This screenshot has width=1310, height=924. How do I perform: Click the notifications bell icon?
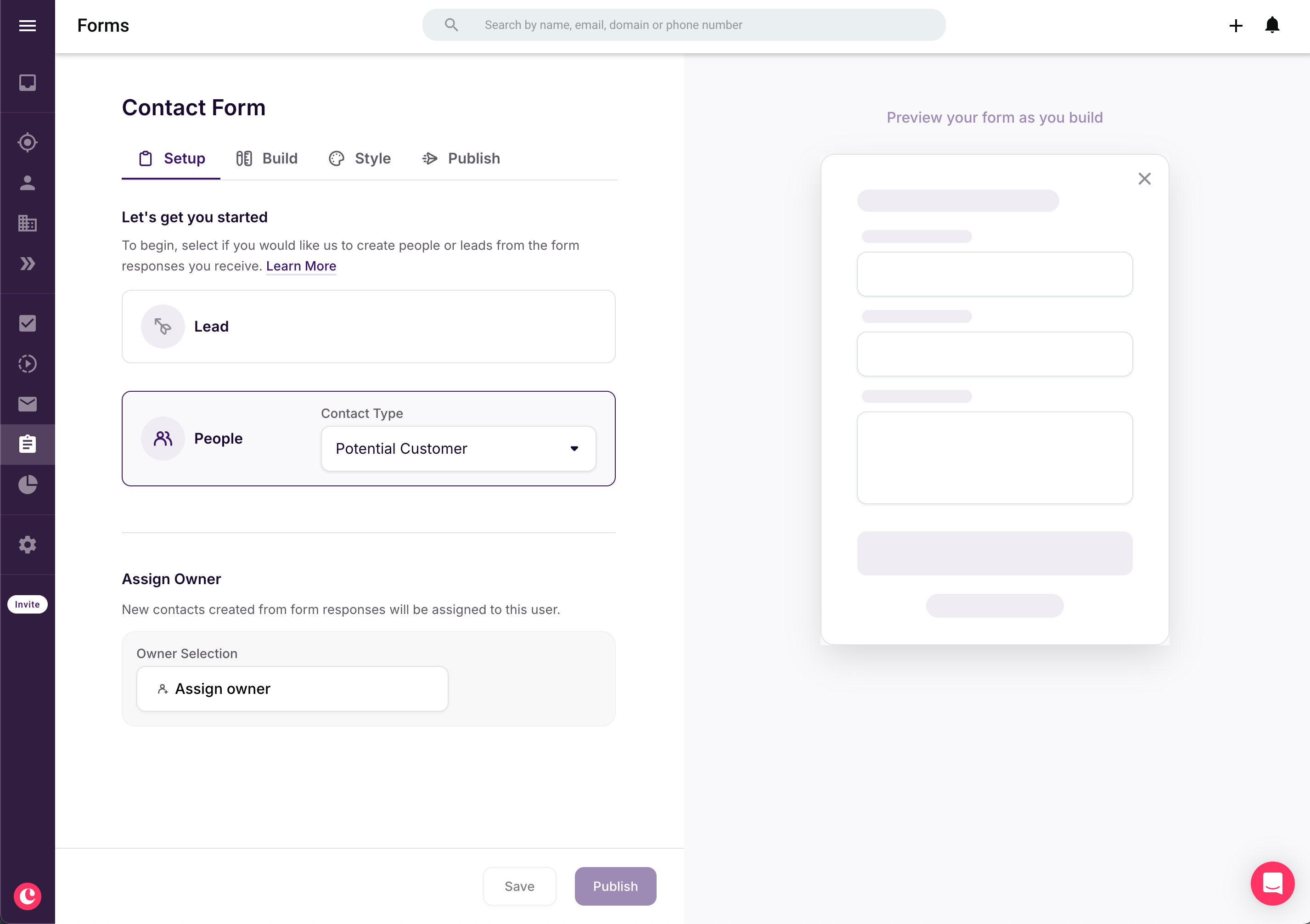[1272, 25]
